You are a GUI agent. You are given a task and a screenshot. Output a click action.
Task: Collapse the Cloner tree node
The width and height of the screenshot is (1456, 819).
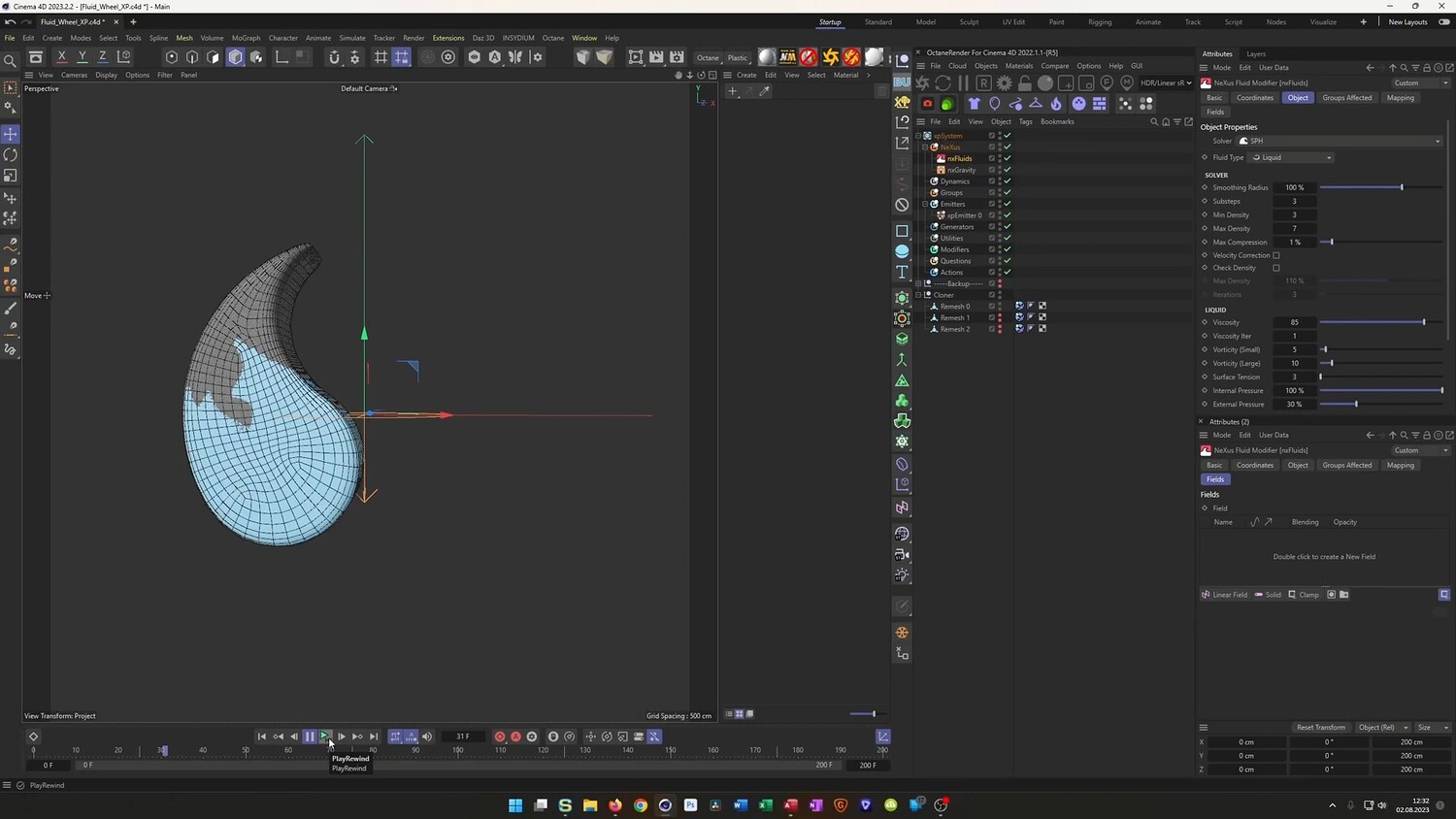(918, 295)
